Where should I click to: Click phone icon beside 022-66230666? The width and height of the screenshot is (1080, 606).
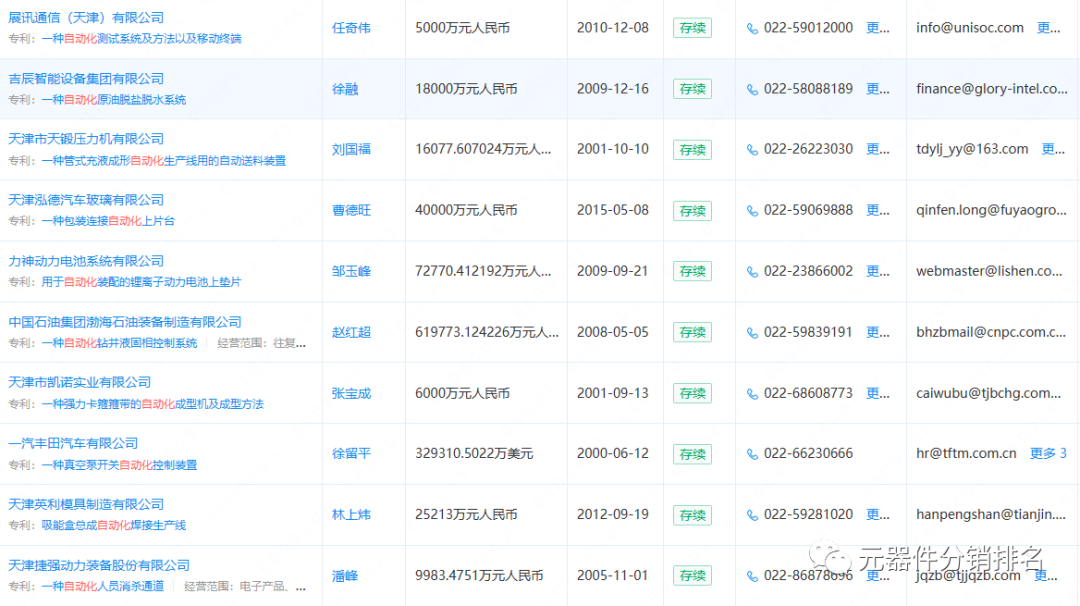(752, 454)
